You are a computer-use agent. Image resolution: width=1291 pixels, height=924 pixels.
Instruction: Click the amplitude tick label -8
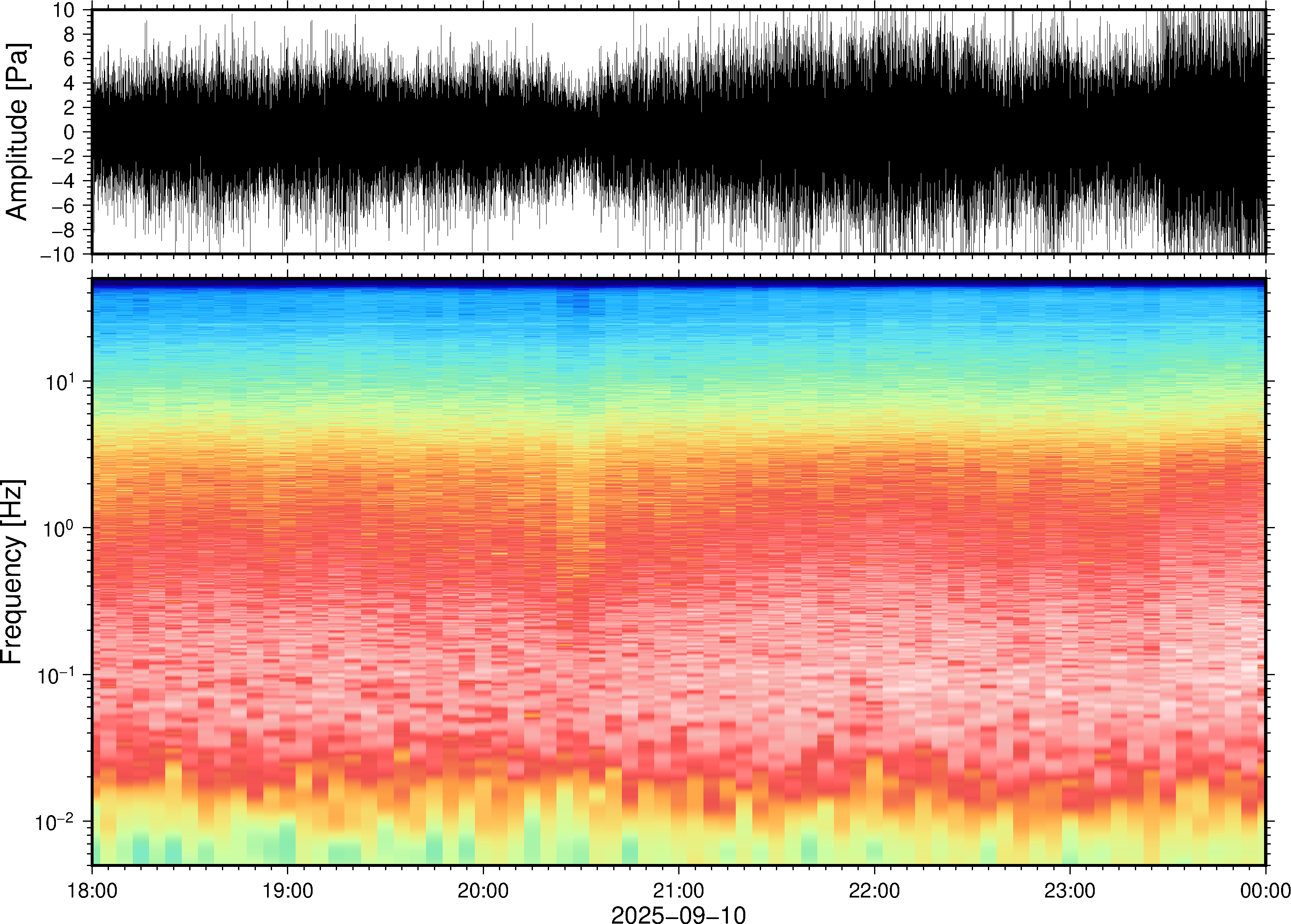[x=63, y=230]
